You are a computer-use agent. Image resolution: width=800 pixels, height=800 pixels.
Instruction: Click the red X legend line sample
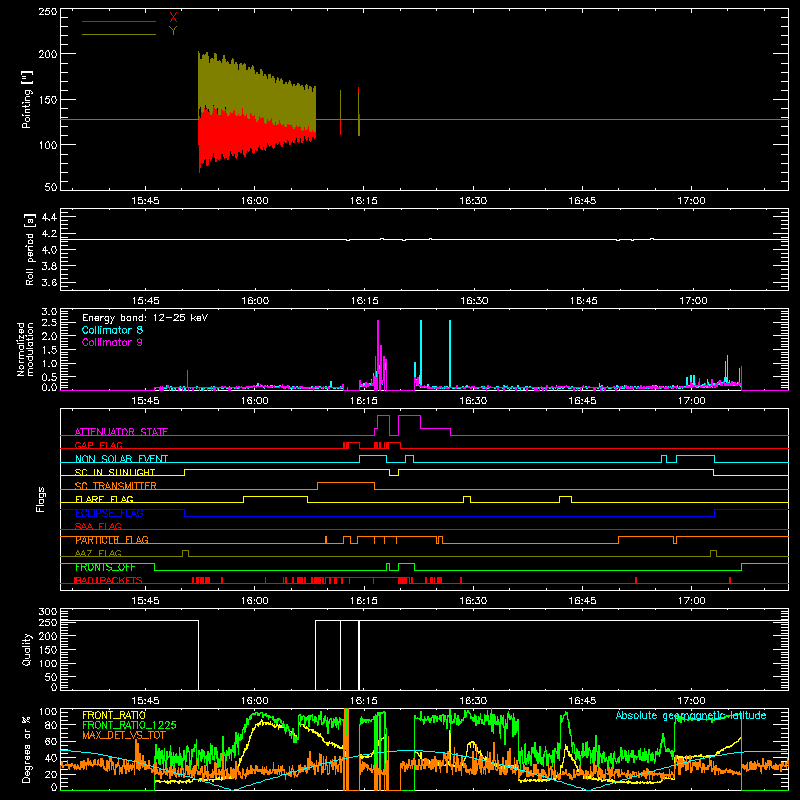[x=119, y=21]
